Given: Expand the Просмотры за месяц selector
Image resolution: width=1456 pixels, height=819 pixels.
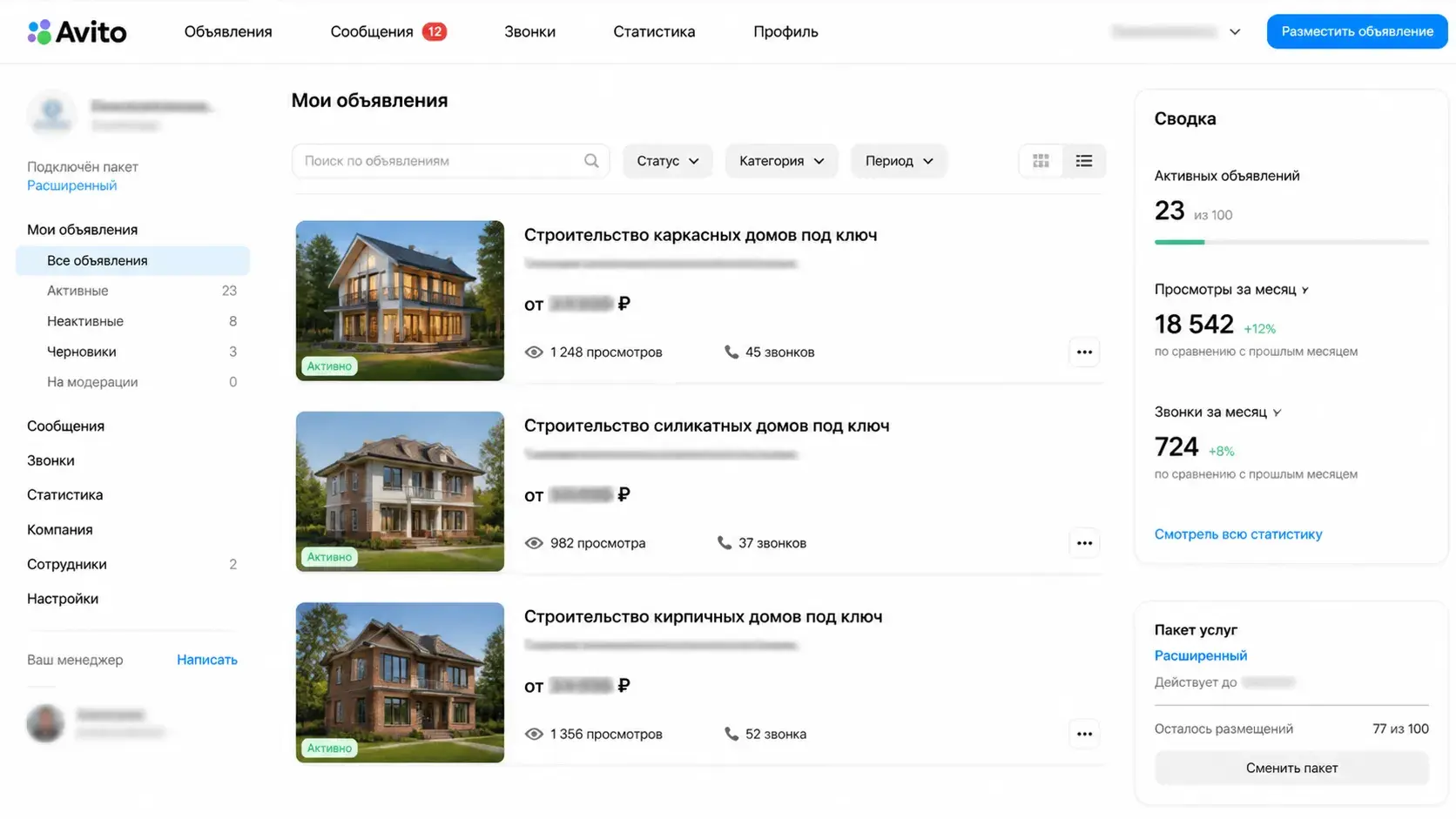Looking at the screenshot, I should pyautogui.click(x=1304, y=291).
